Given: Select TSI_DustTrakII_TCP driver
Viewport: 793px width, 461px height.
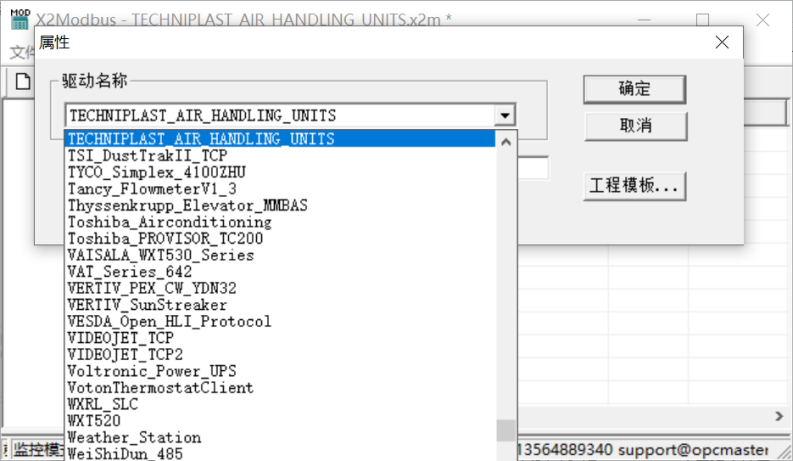Looking at the screenshot, I should pos(281,156).
